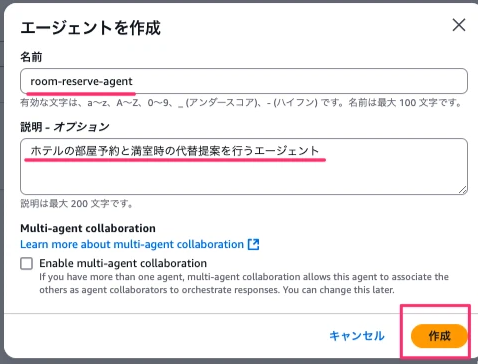
Task: Click the orange 作成 button
Action: [x=439, y=336]
